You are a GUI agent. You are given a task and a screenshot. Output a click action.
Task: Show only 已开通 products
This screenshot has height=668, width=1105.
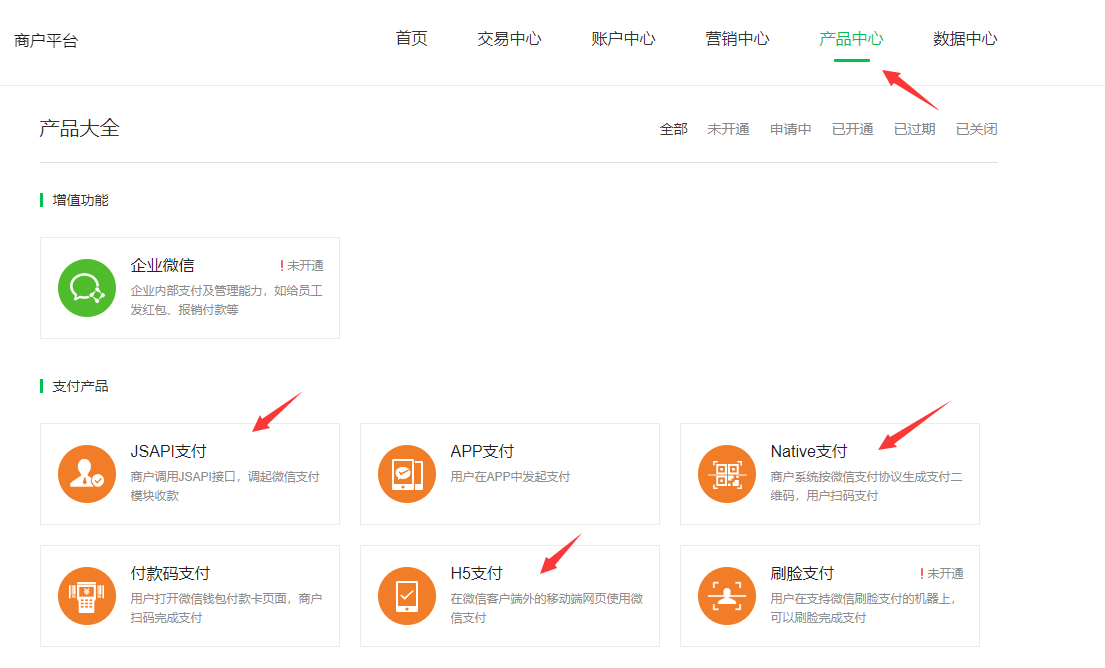852,129
